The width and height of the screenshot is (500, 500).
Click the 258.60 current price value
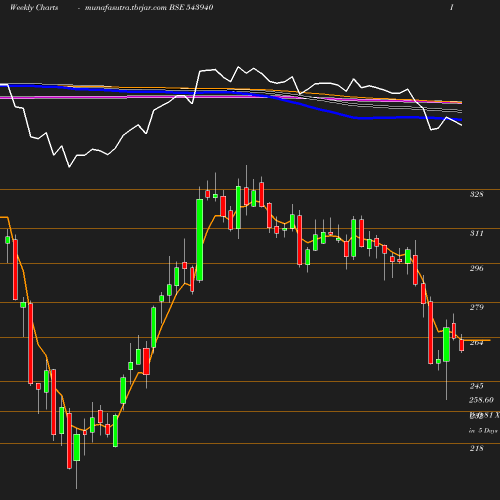click(x=481, y=400)
